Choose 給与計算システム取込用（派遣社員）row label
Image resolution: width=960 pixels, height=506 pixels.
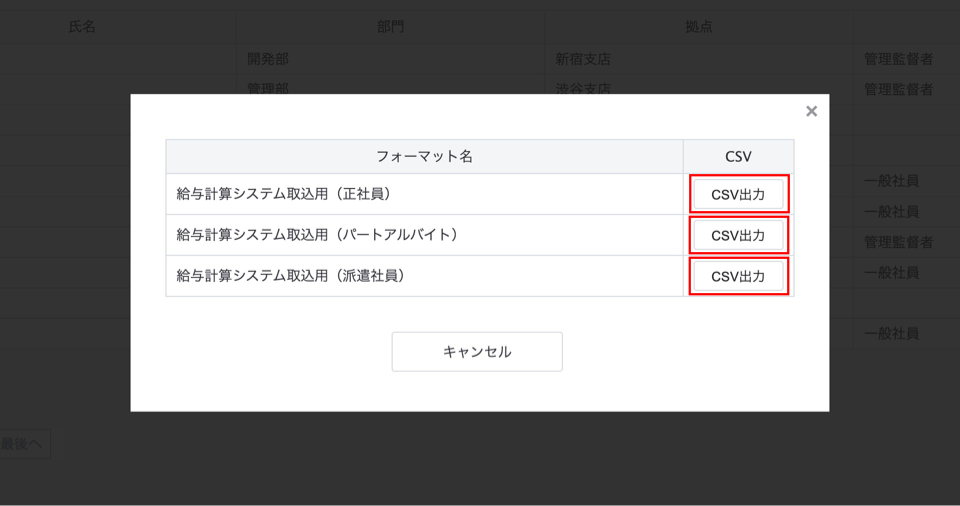(292, 275)
